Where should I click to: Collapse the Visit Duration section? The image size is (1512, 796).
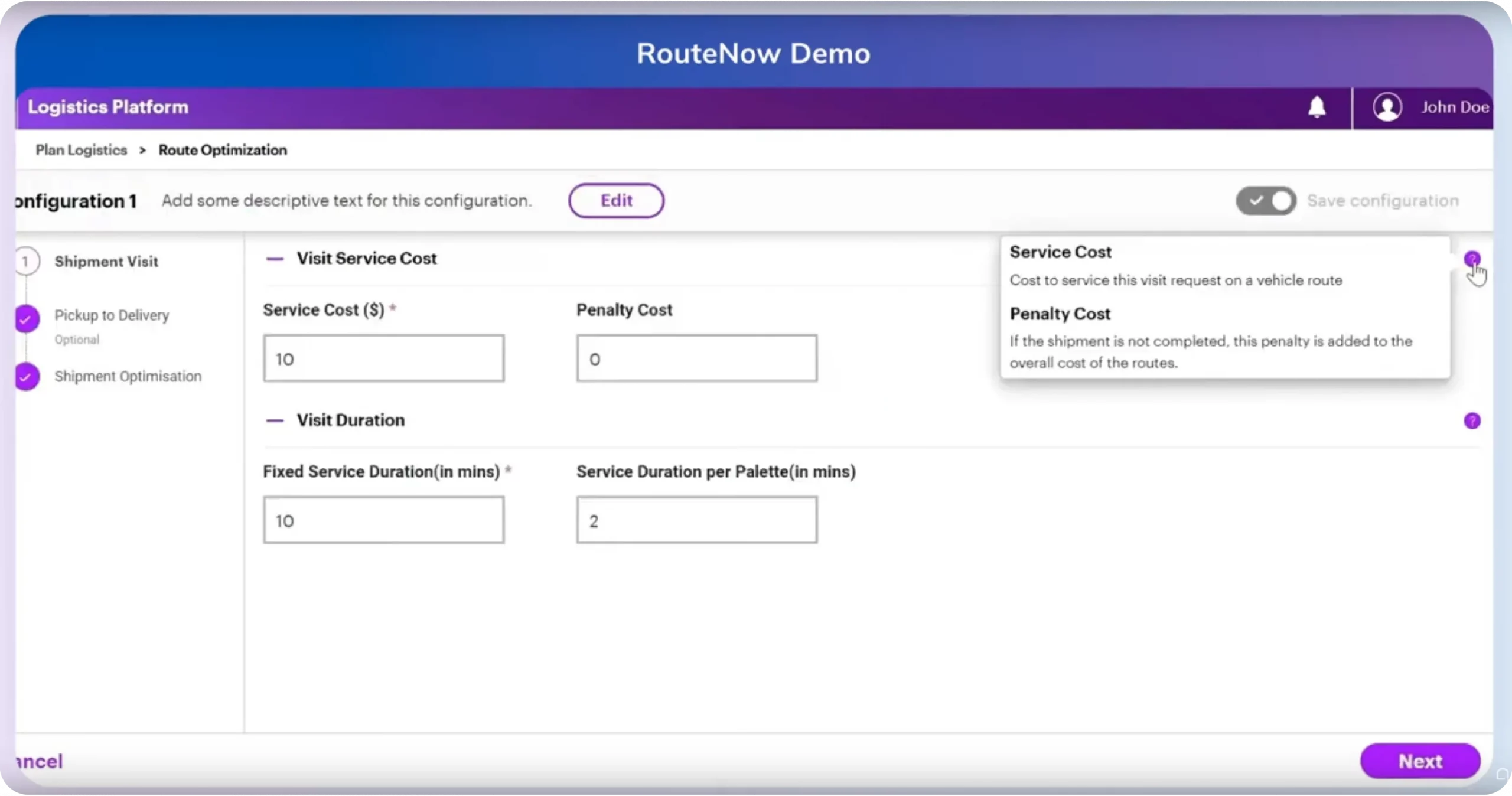(x=275, y=420)
